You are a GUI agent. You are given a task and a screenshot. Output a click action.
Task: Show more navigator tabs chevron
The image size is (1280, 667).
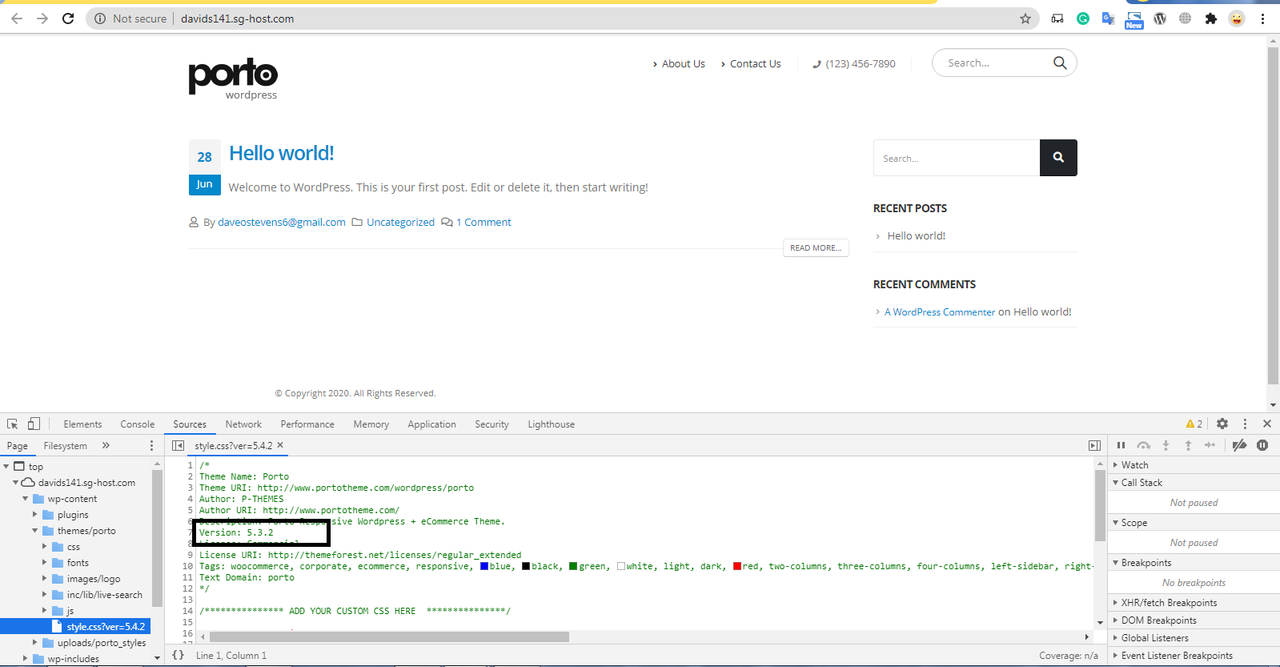pos(106,445)
